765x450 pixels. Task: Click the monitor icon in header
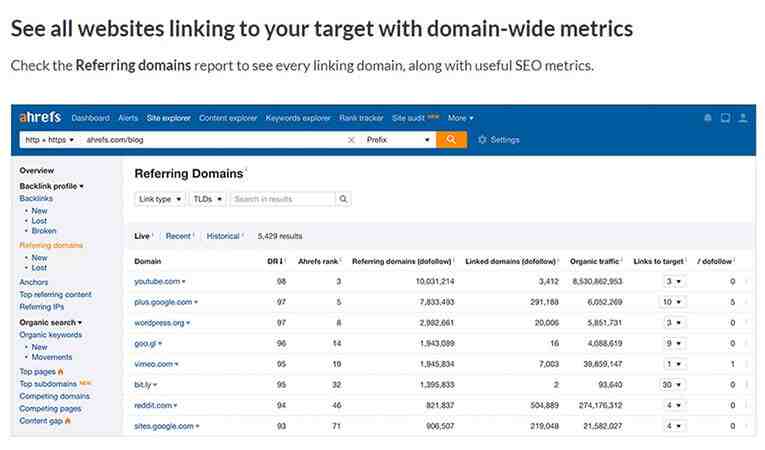coord(725,118)
